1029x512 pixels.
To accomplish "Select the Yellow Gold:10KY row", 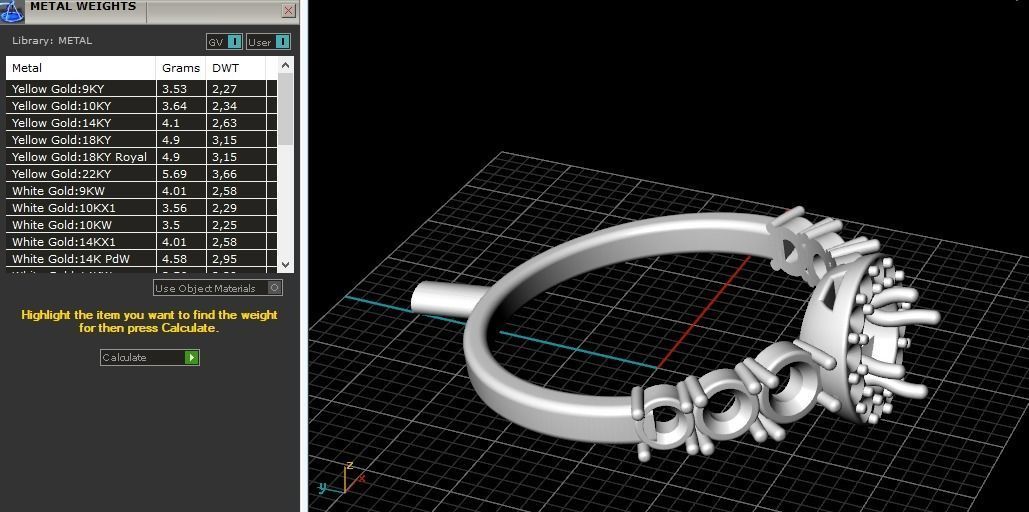I will tap(141, 106).
